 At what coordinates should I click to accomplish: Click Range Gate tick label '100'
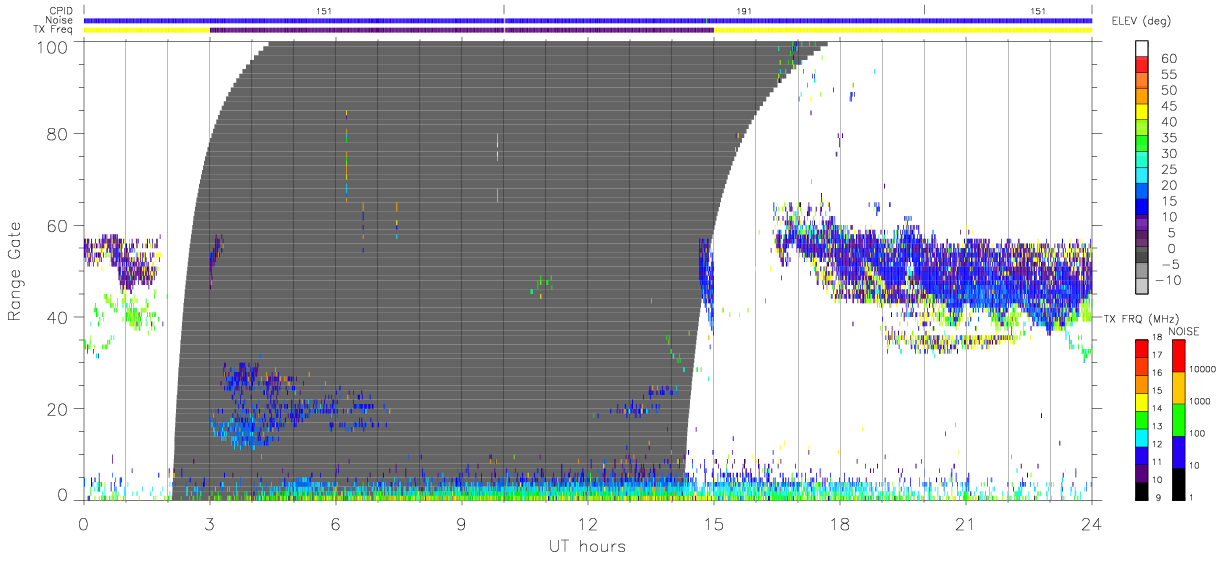pyautogui.click(x=52, y=47)
